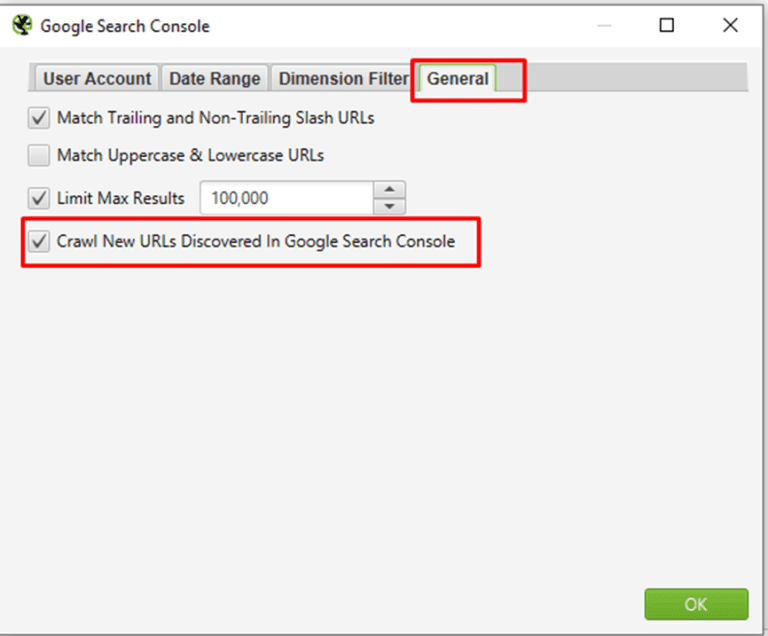
Task: Select the General tab
Action: [x=457, y=78]
